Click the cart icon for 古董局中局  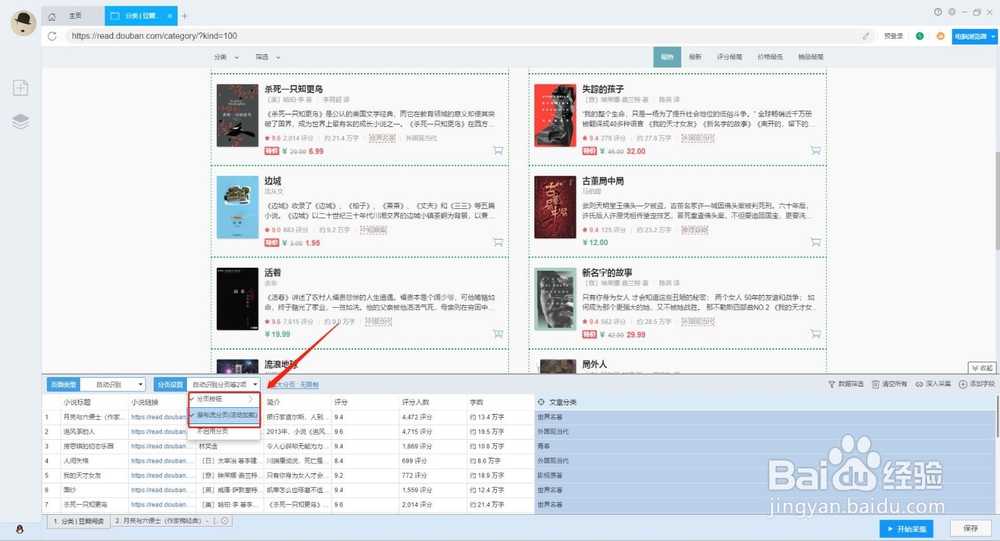(815, 242)
